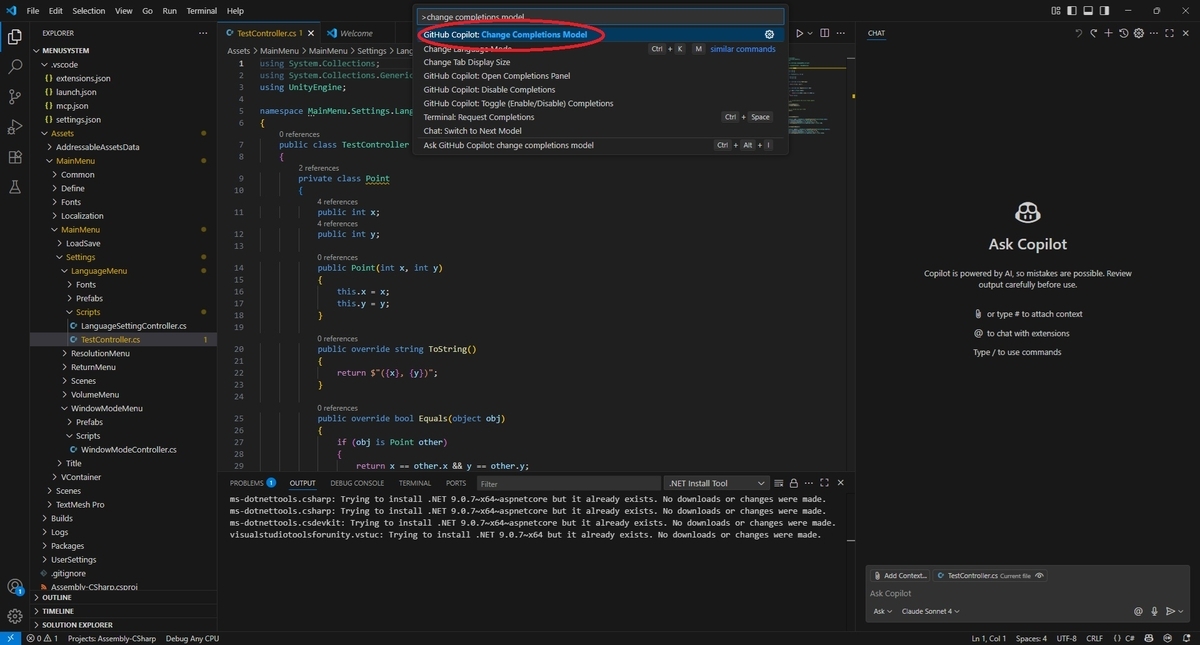Collapse the Assets folder
This screenshot has width=1200, height=645.
pyautogui.click(x=125, y=133)
